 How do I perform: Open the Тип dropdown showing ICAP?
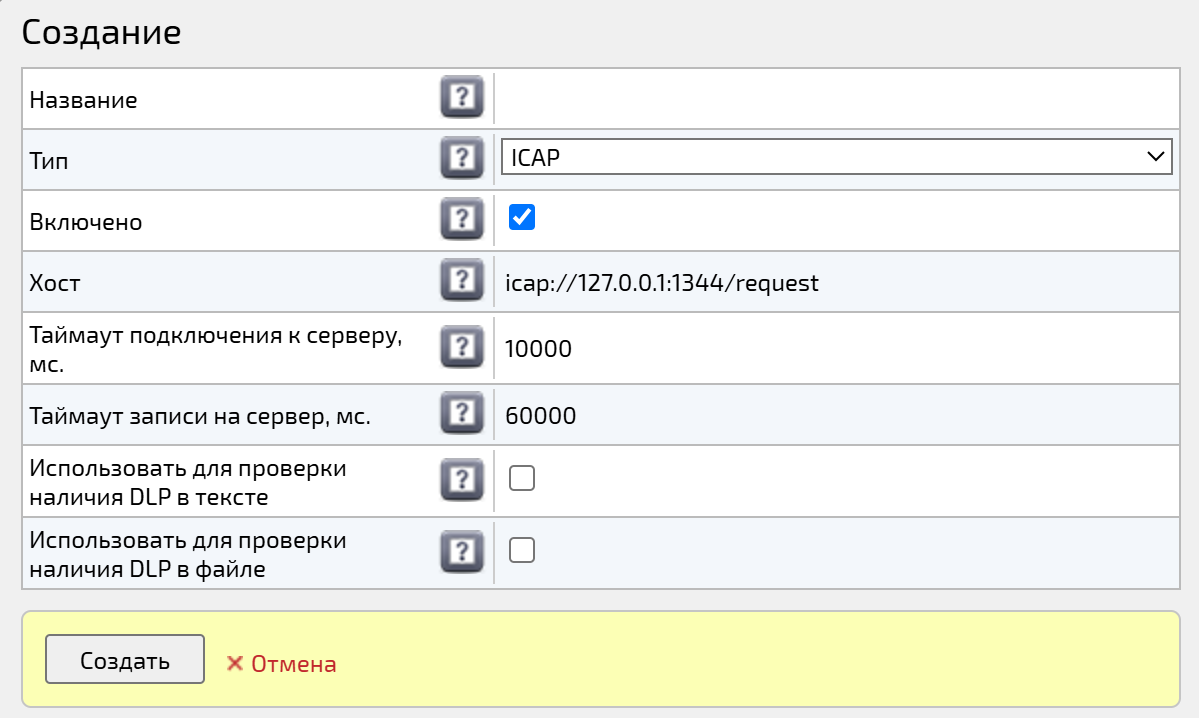836,157
